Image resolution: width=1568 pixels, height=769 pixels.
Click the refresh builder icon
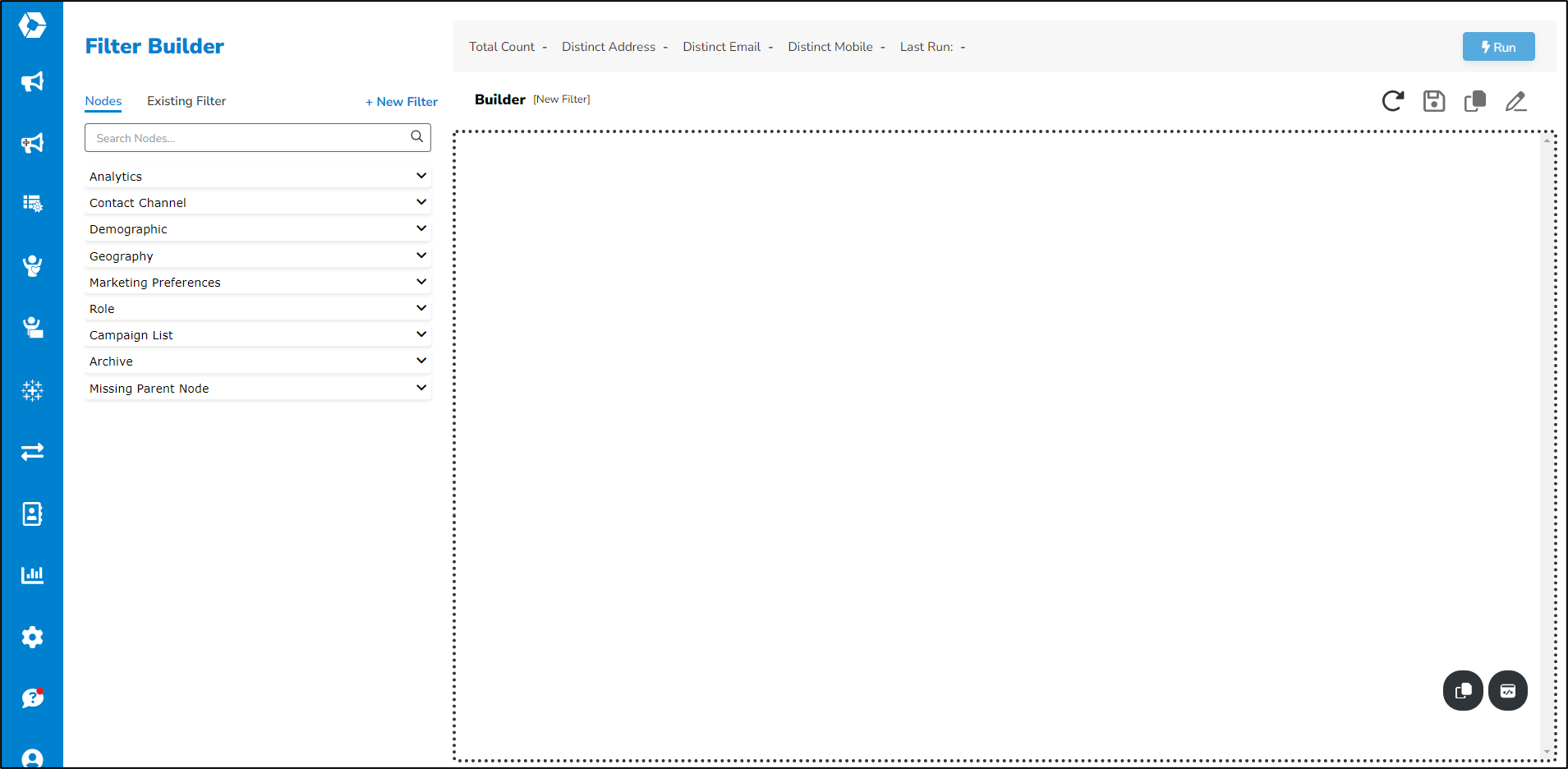pyautogui.click(x=1392, y=101)
